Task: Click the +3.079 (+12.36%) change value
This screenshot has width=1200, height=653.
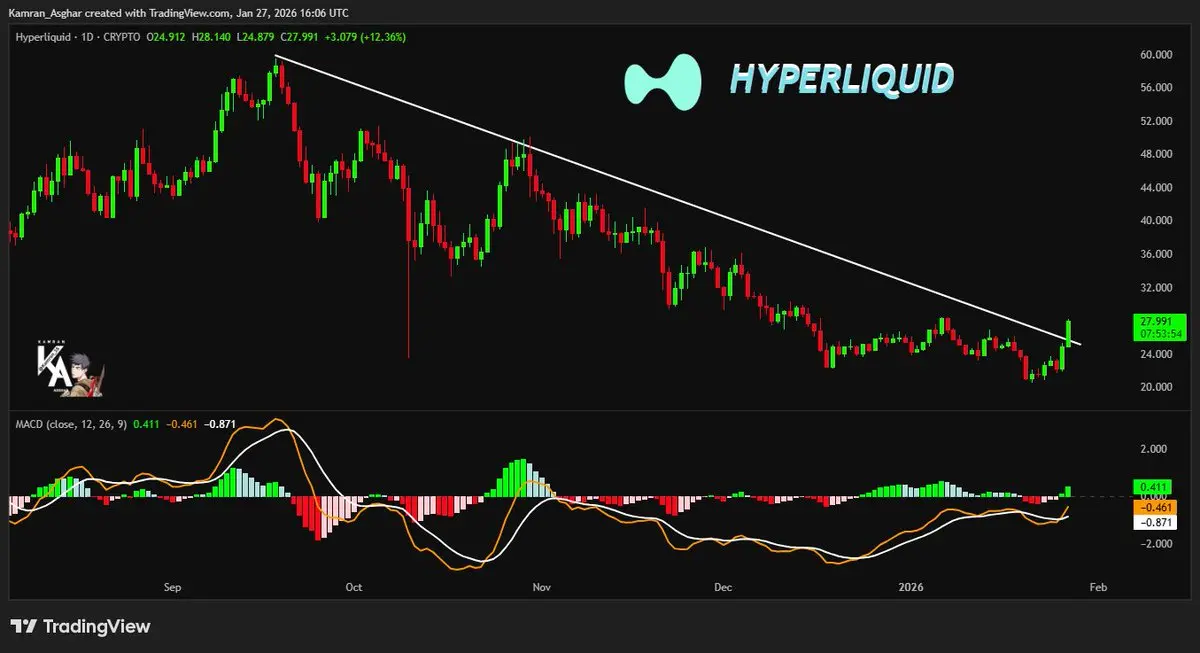Action: point(364,37)
